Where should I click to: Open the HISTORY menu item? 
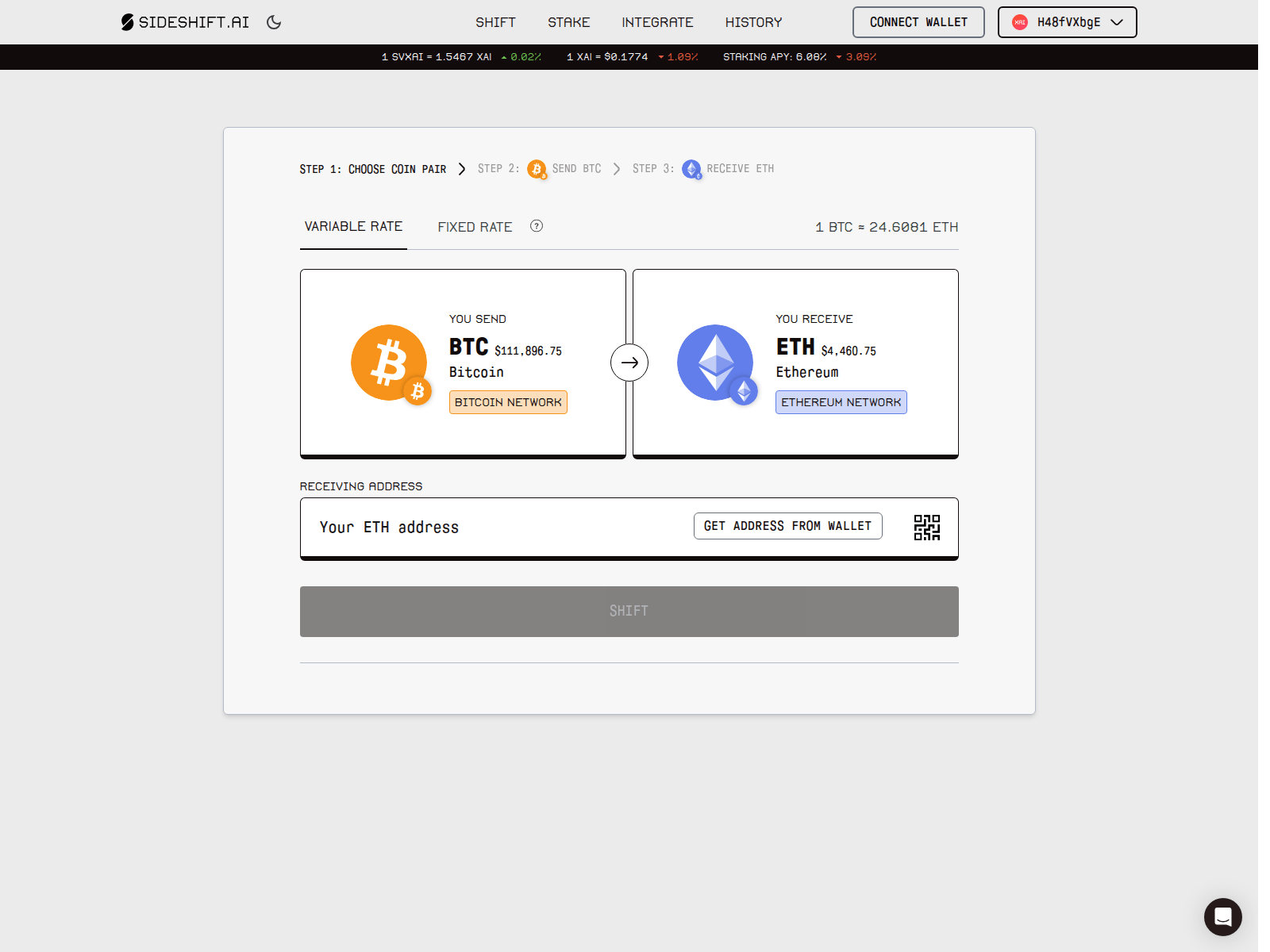[x=753, y=22]
